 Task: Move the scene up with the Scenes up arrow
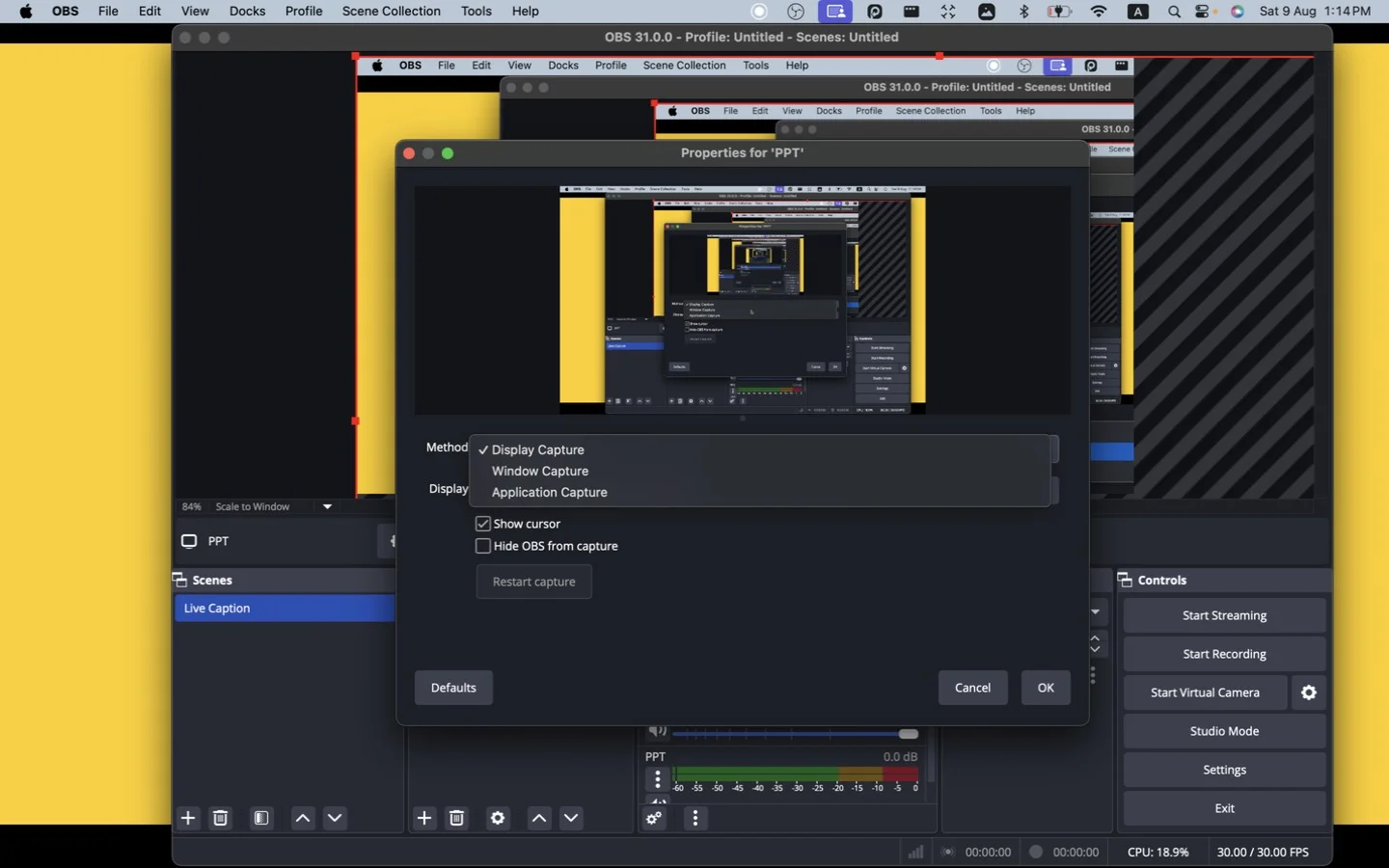coord(303,818)
